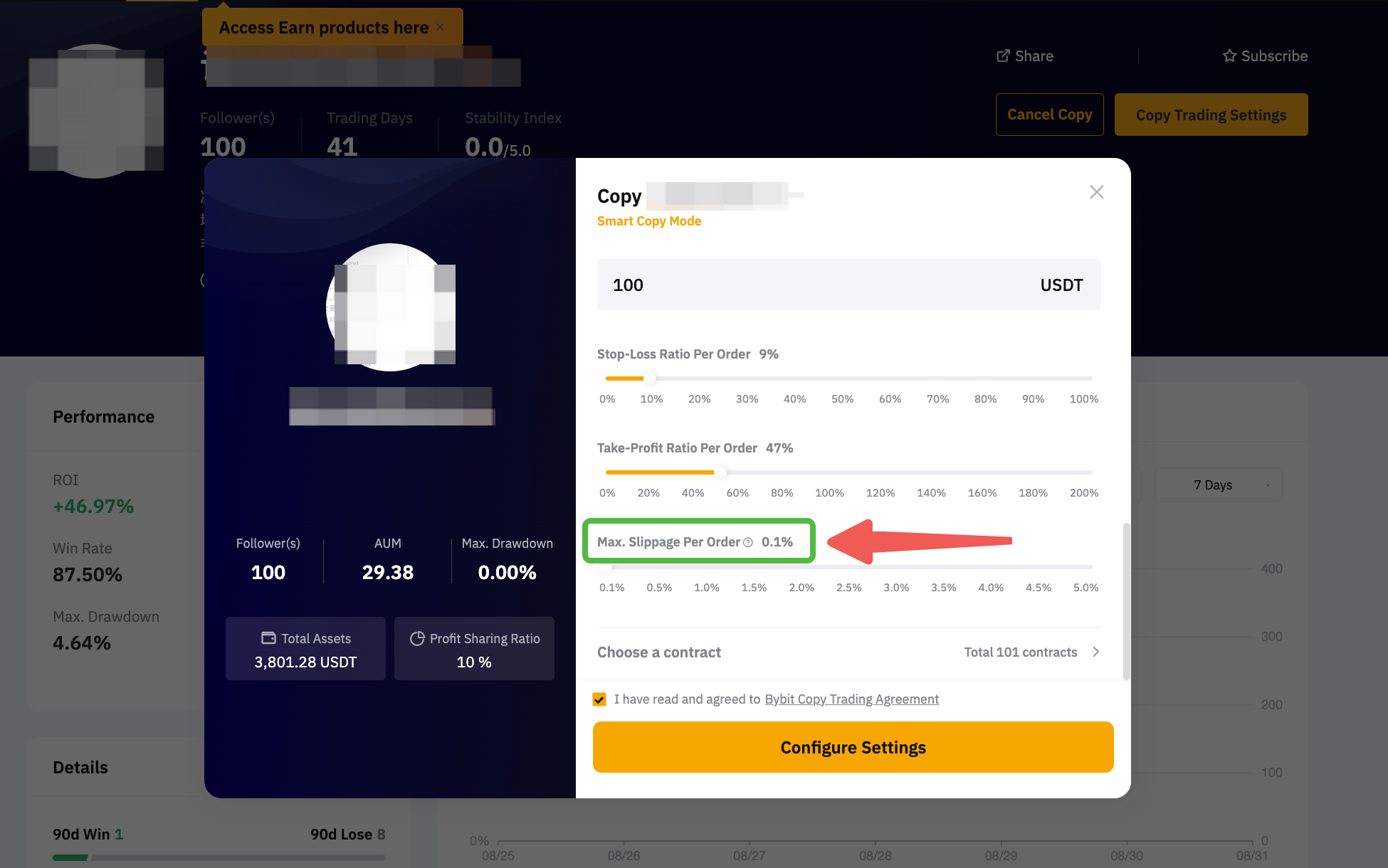Expand the Choose a contract list
Image resolution: width=1388 pixels, height=868 pixels.
coord(659,652)
